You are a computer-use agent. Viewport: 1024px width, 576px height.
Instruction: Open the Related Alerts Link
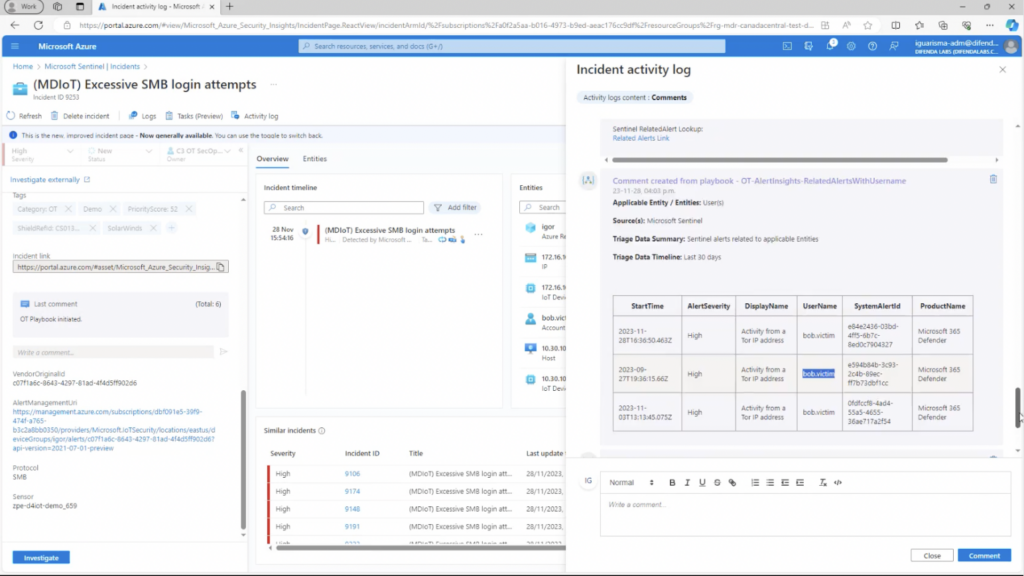click(641, 138)
